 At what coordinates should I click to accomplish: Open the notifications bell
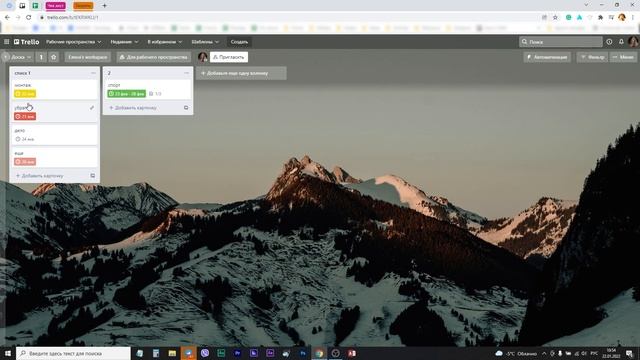(621, 42)
